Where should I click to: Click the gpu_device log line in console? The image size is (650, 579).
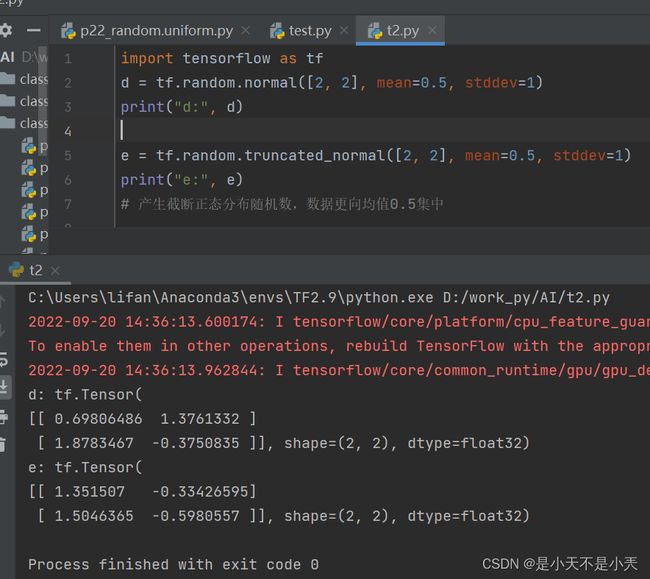coord(339,370)
